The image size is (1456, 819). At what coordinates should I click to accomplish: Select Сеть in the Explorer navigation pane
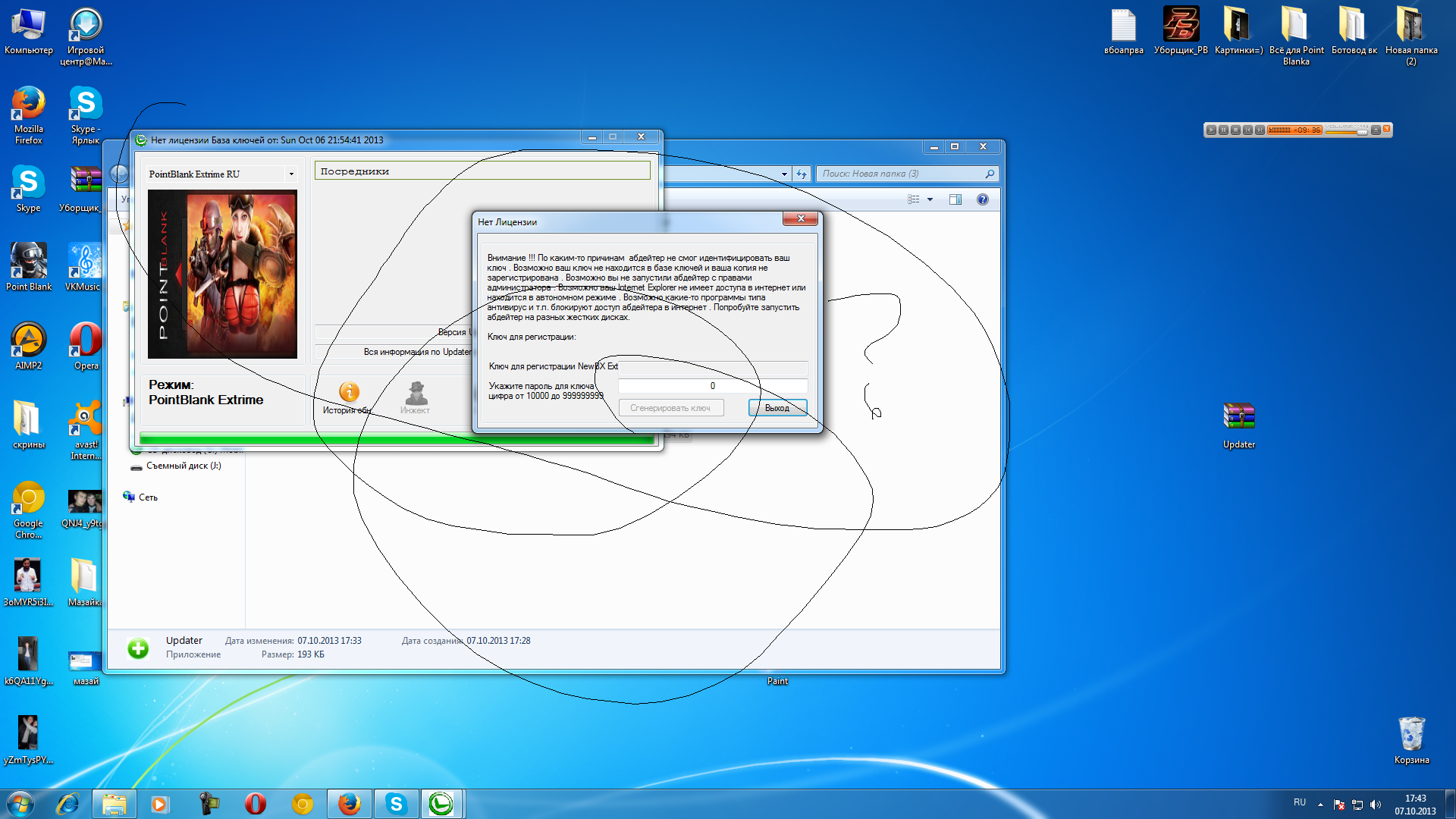148,497
